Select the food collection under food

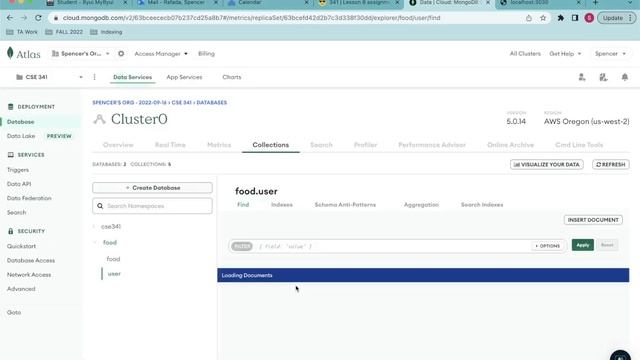click(x=113, y=259)
